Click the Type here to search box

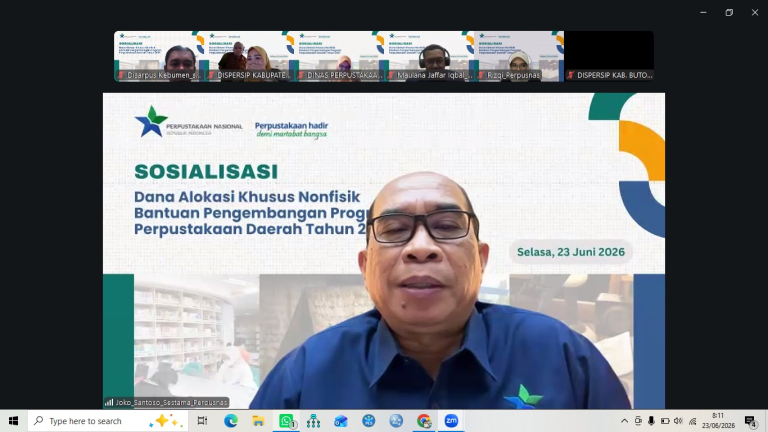click(108, 421)
